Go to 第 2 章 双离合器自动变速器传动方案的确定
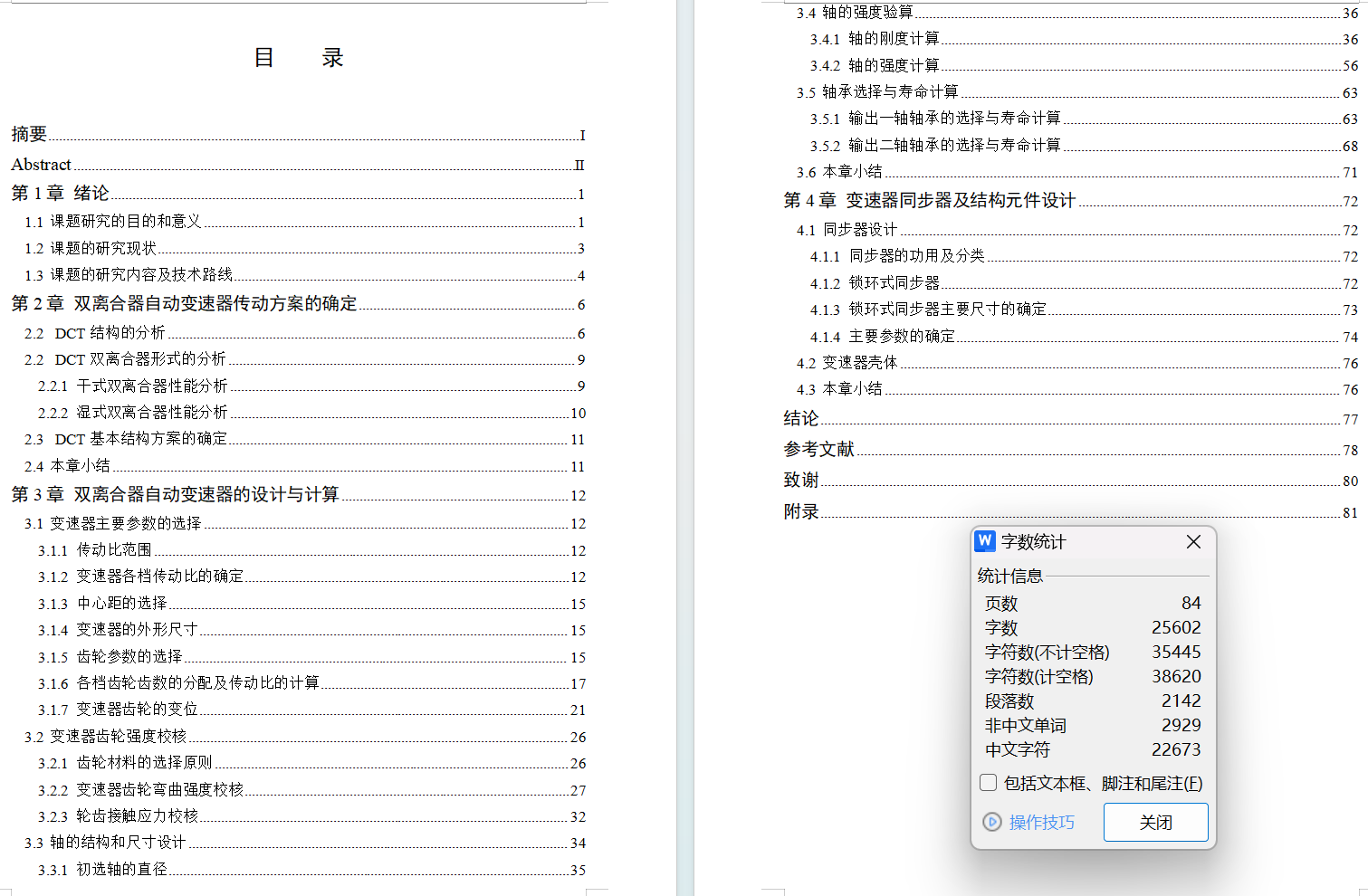 pos(298,303)
